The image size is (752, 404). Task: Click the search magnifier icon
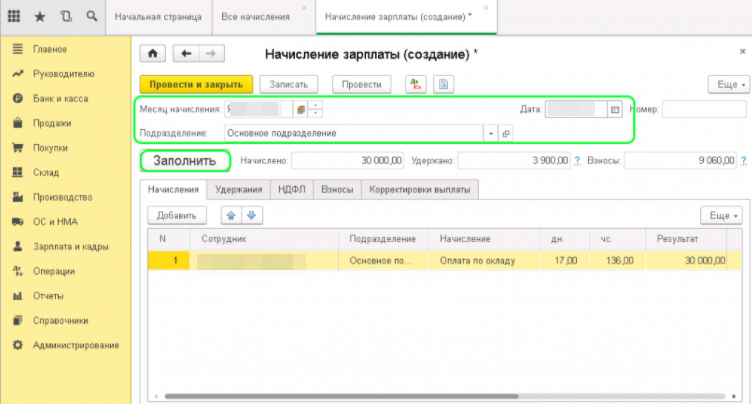(x=92, y=16)
